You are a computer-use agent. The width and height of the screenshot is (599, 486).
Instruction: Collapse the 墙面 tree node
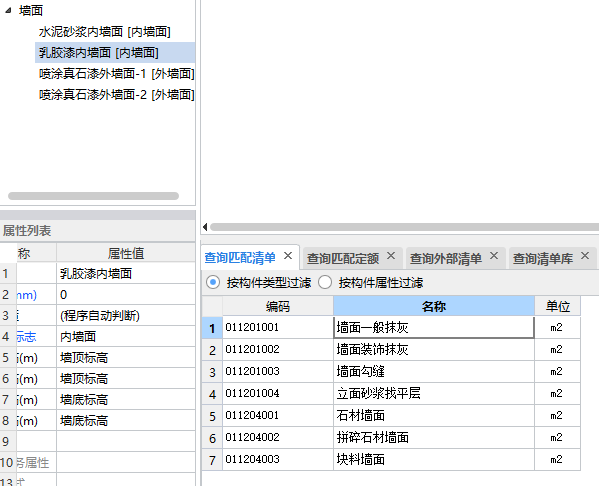click(8, 10)
